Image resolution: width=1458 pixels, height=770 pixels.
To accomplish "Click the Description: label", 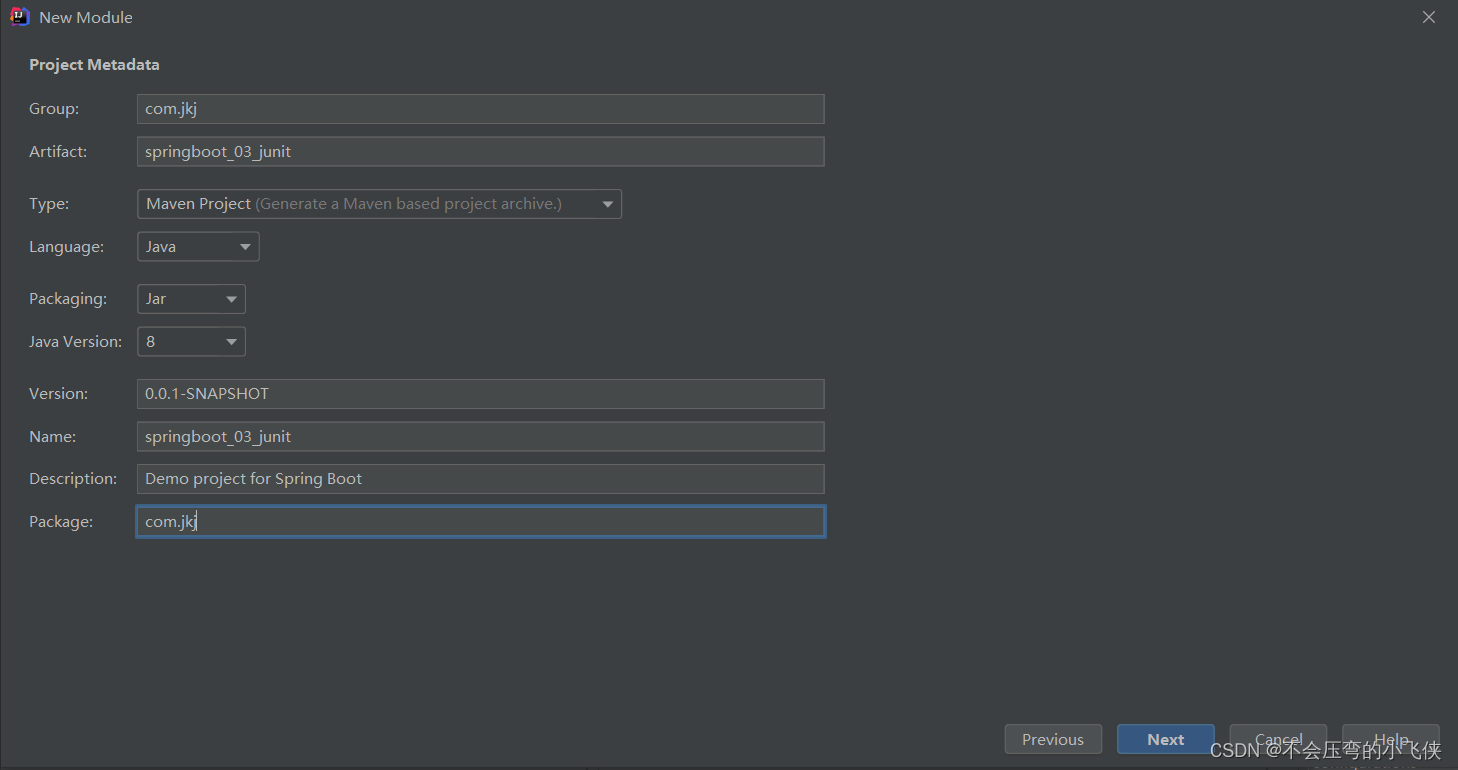I will [x=73, y=479].
